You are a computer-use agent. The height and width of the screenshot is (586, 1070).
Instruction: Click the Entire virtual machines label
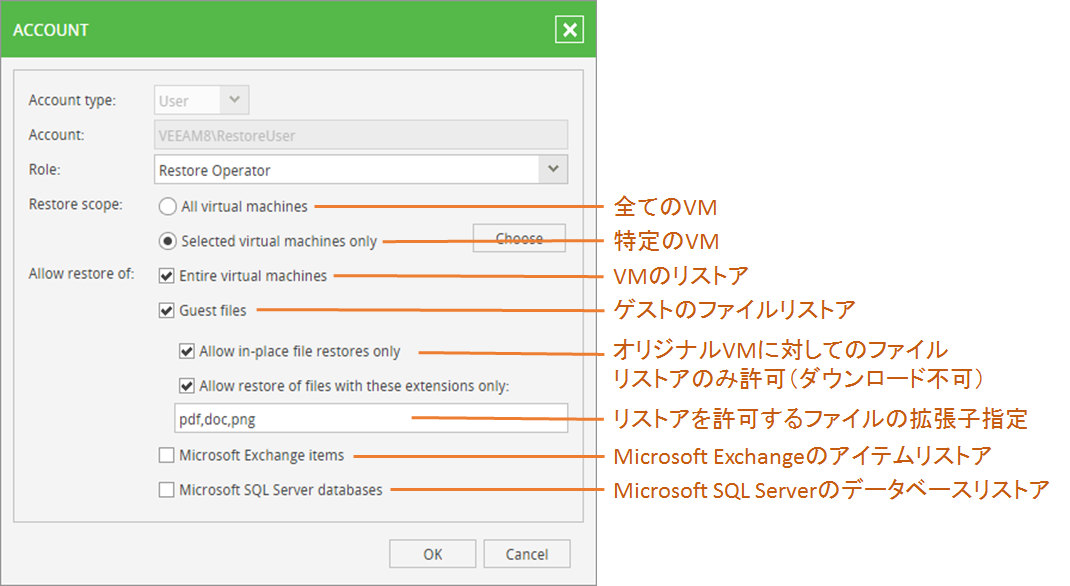pos(253,276)
